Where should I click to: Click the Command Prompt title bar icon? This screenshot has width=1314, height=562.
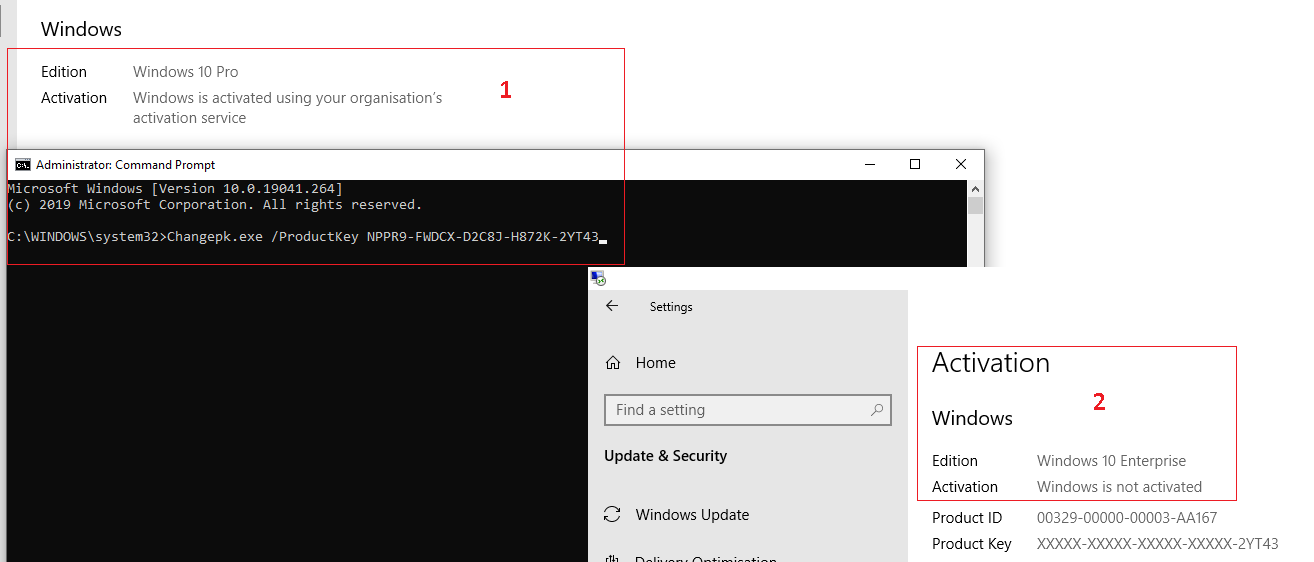(23, 165)
